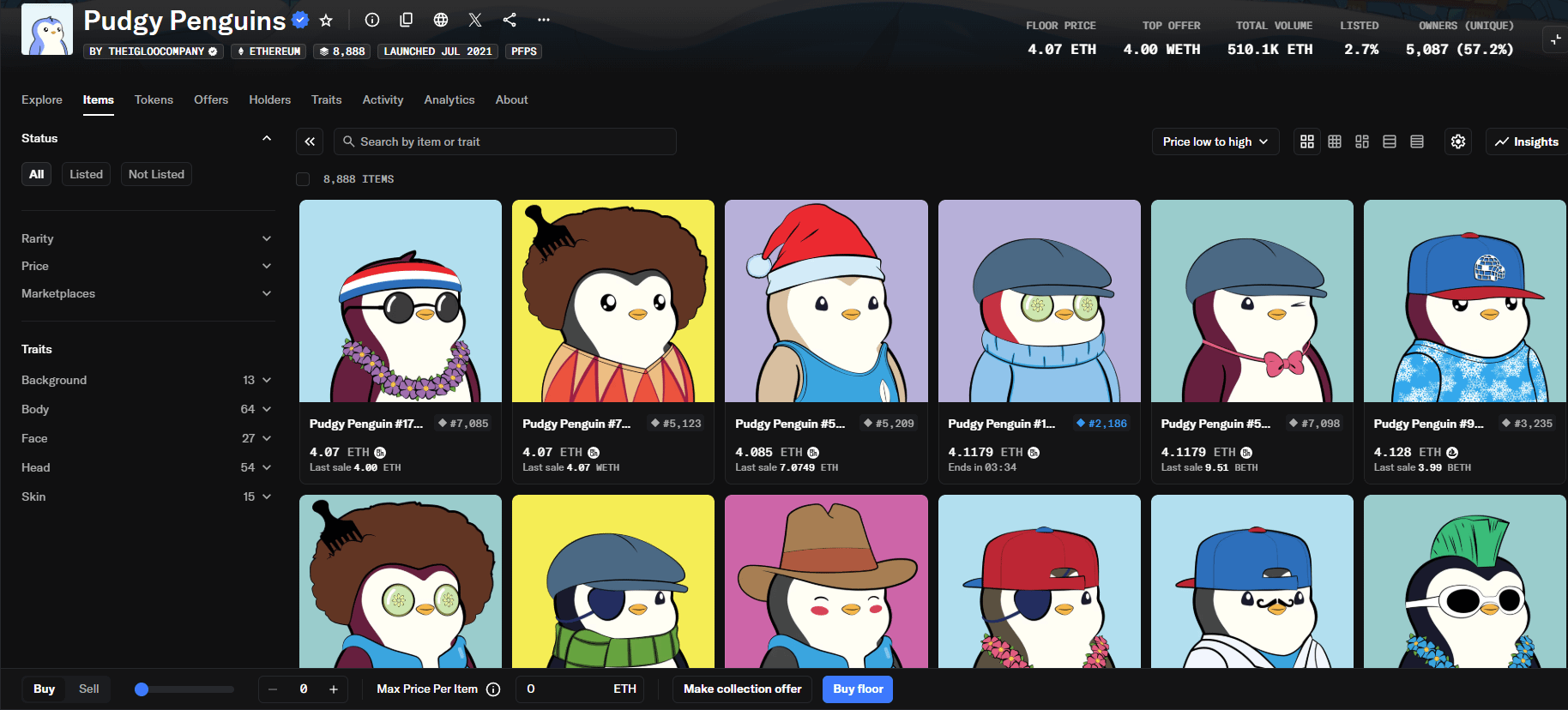The width and height of the screenshot is (1568, 710).
Task: Click the verified badge next to Pudgy Penguins
Action: tap(300, 20)
